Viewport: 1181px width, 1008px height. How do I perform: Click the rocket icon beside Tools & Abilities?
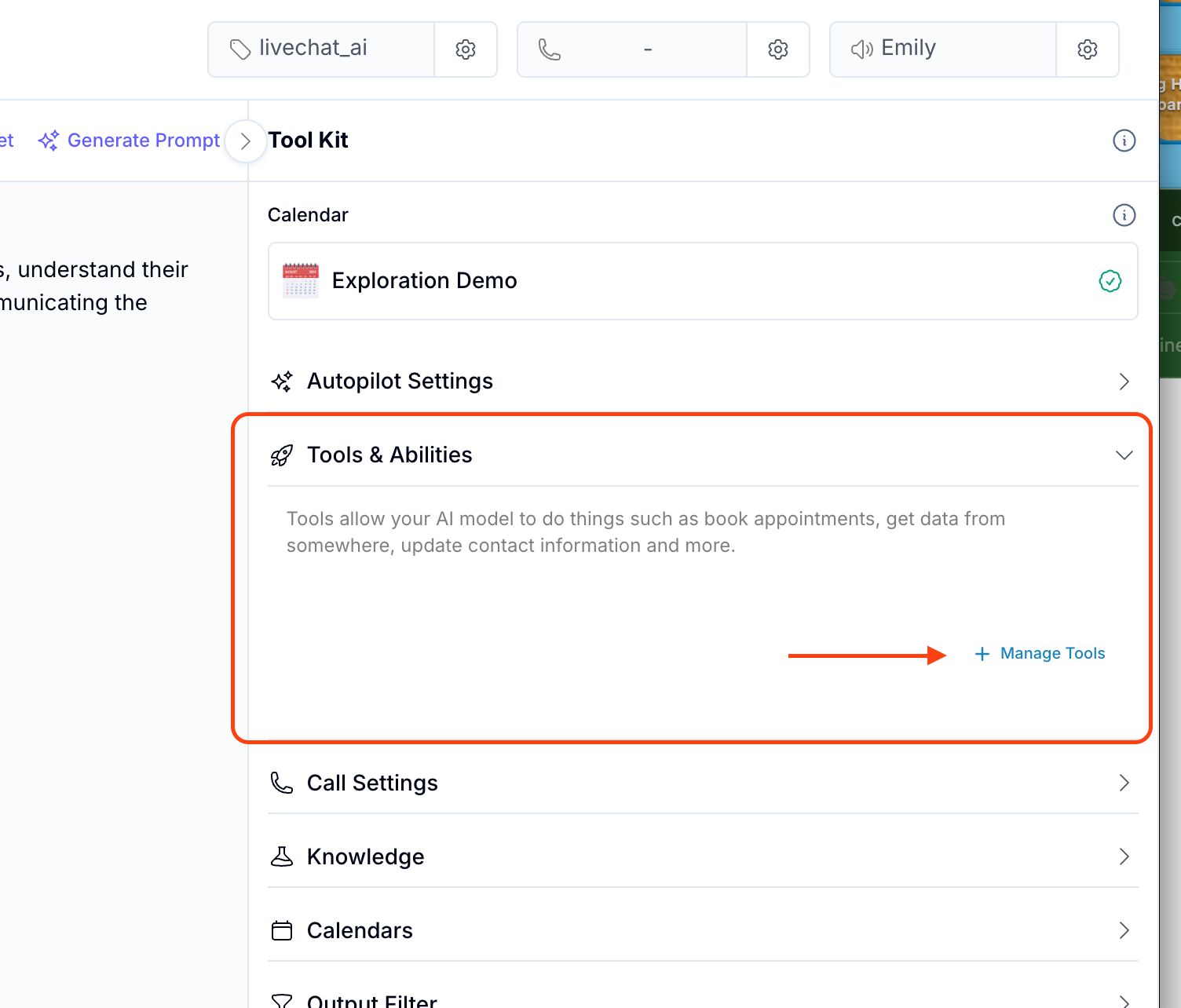click(x=282, y=455)
